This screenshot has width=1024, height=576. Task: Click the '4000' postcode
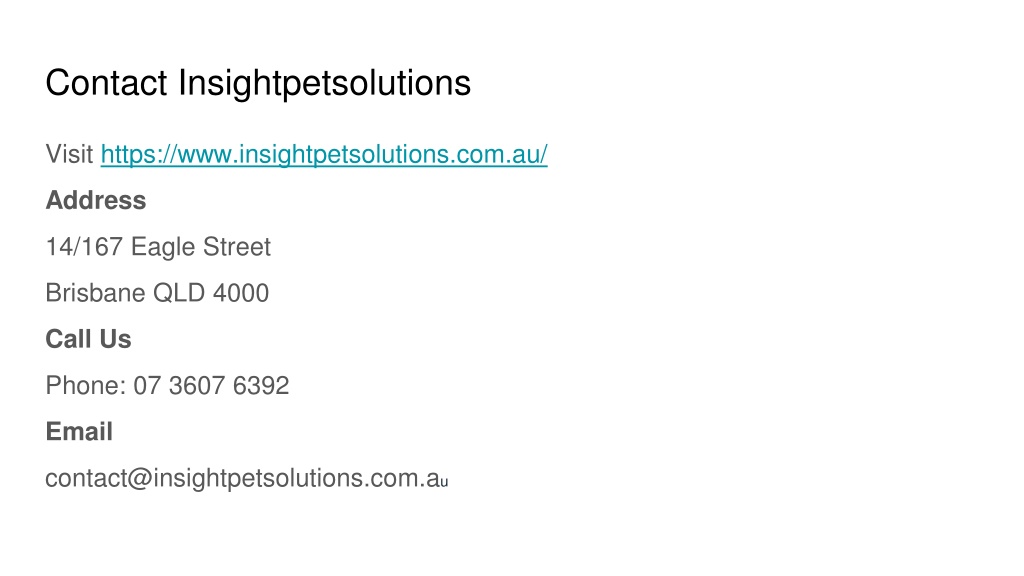pyautogui.click(x=241, y=293)
